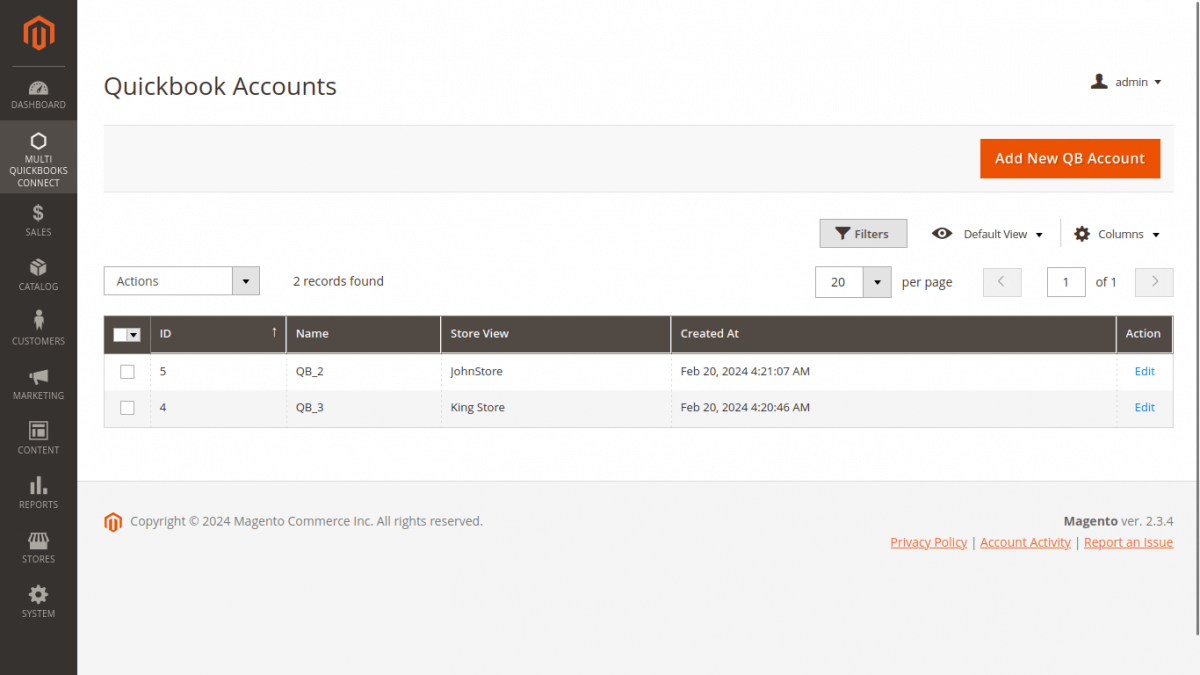Viewport: 1200px width, 675px height.
Task: Open the Customers person icon
Action: pyautogui.click(x=38, y=320)
